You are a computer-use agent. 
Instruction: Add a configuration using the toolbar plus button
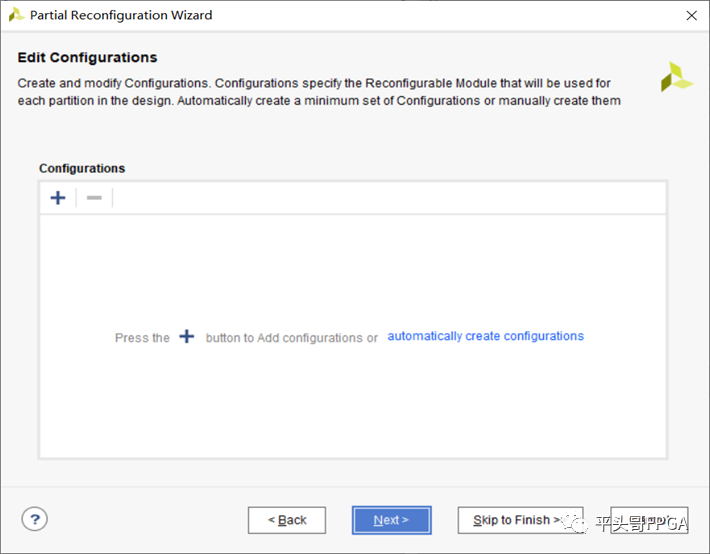tap(58, 198)
